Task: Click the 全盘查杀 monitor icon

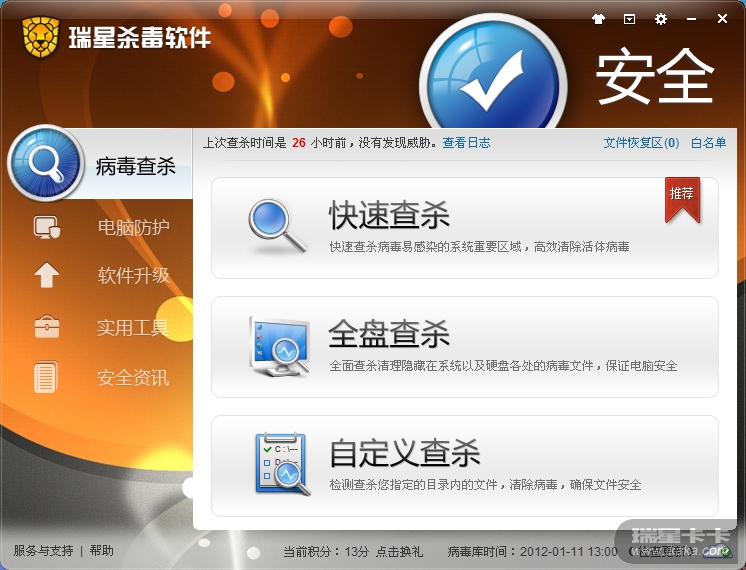Action: (x=279, y=346)
